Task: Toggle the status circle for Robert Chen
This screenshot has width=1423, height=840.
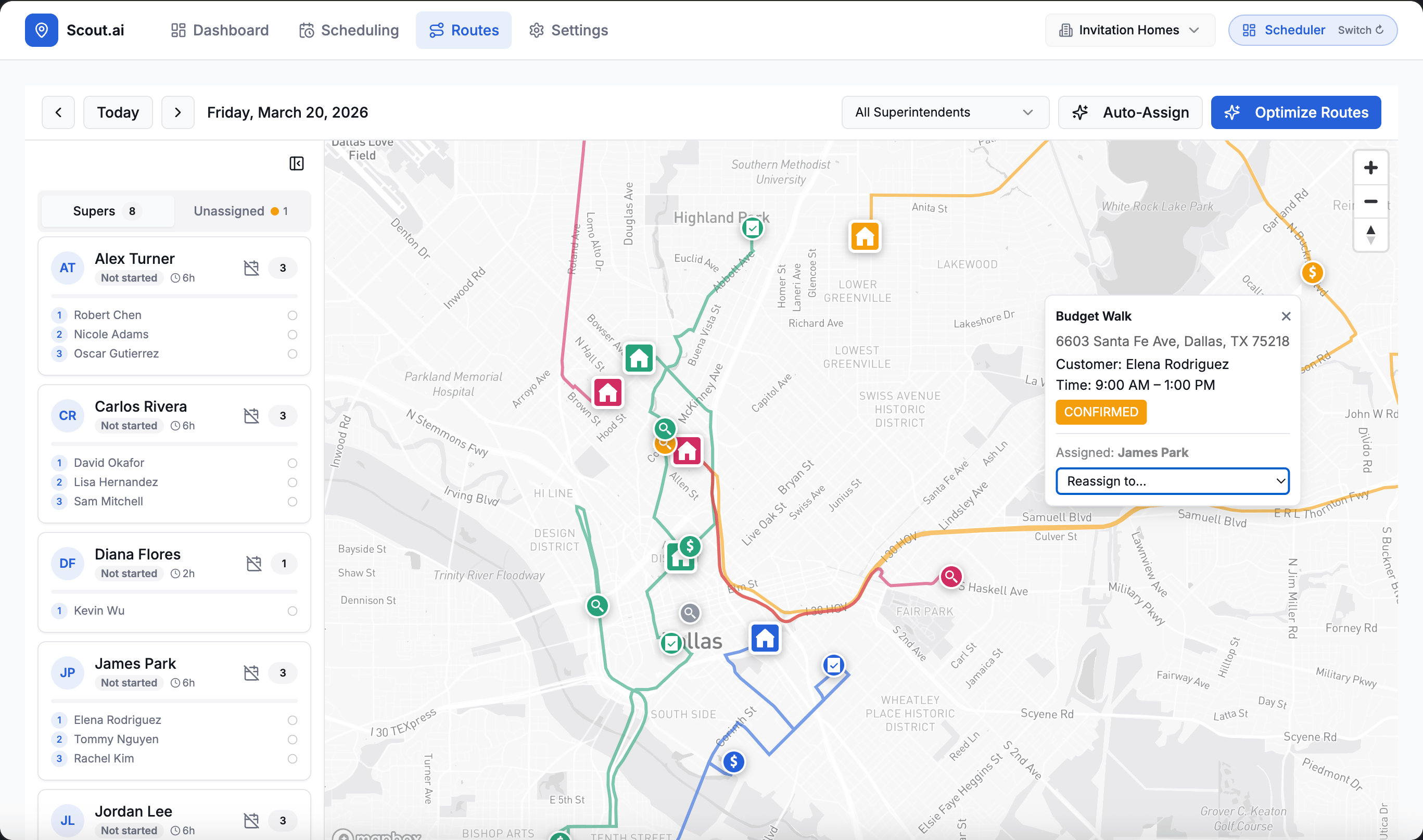Action: 292,315
